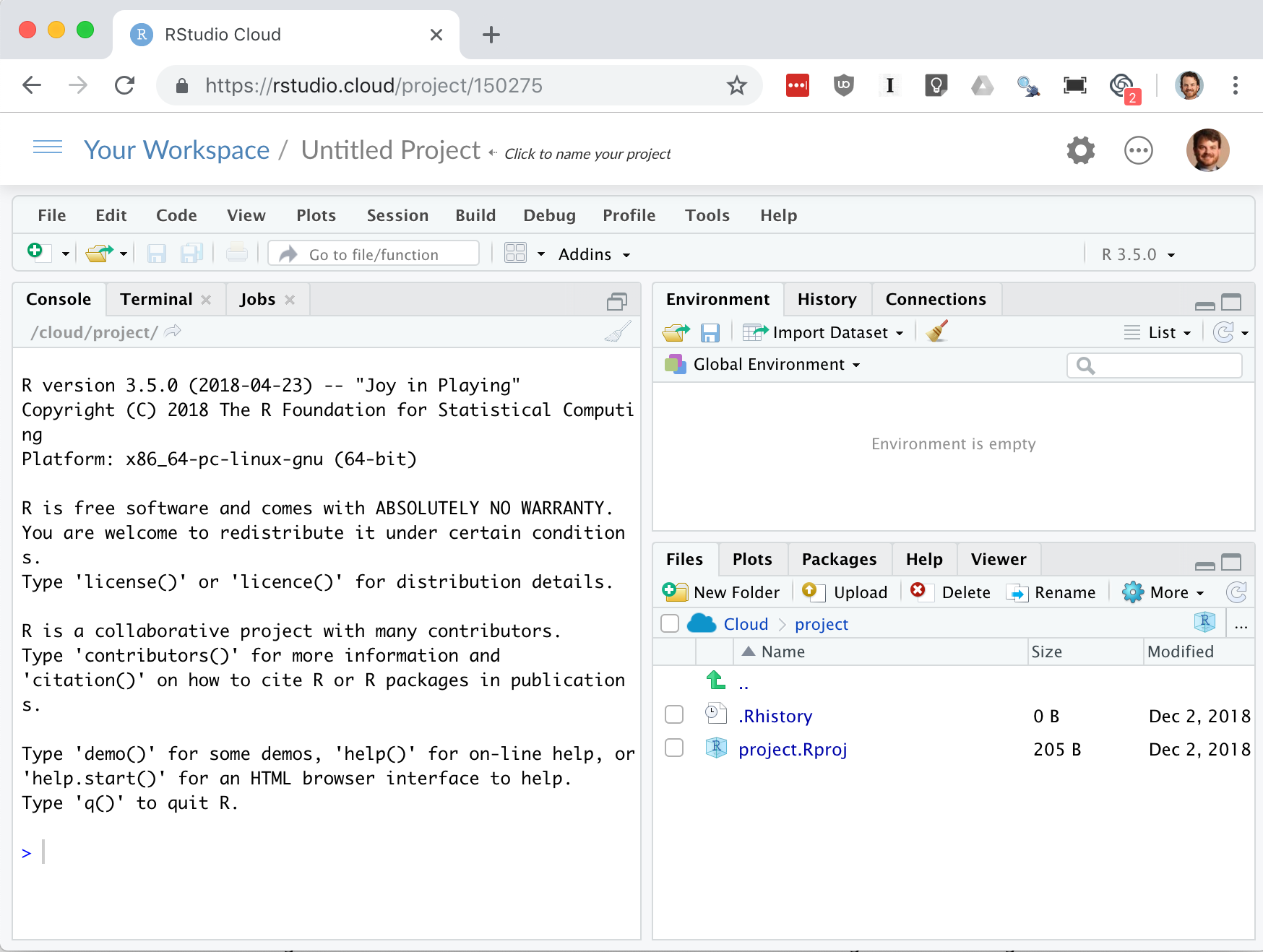The width and height of the screenshot is (1263, 952).
Task: Delete selected files via the Delete icon
Action: (x=949, y=592)
